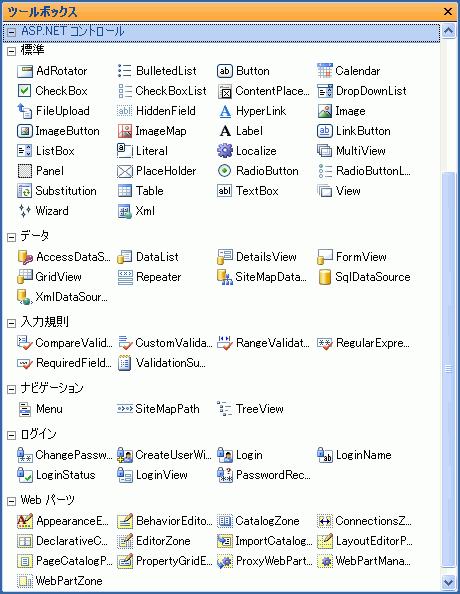The width and height of the screenshot is (460, 594).
Task: Choose the FileUpload control icon
Action: [25, 111]
